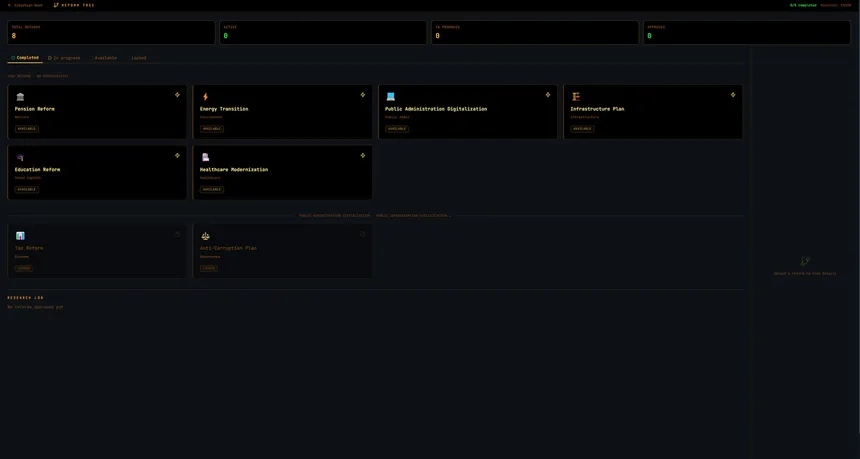Click the wrench icon in details panel
Image resolution: width=860 pixels, height=459 pixels.
(x=805, y=261)
